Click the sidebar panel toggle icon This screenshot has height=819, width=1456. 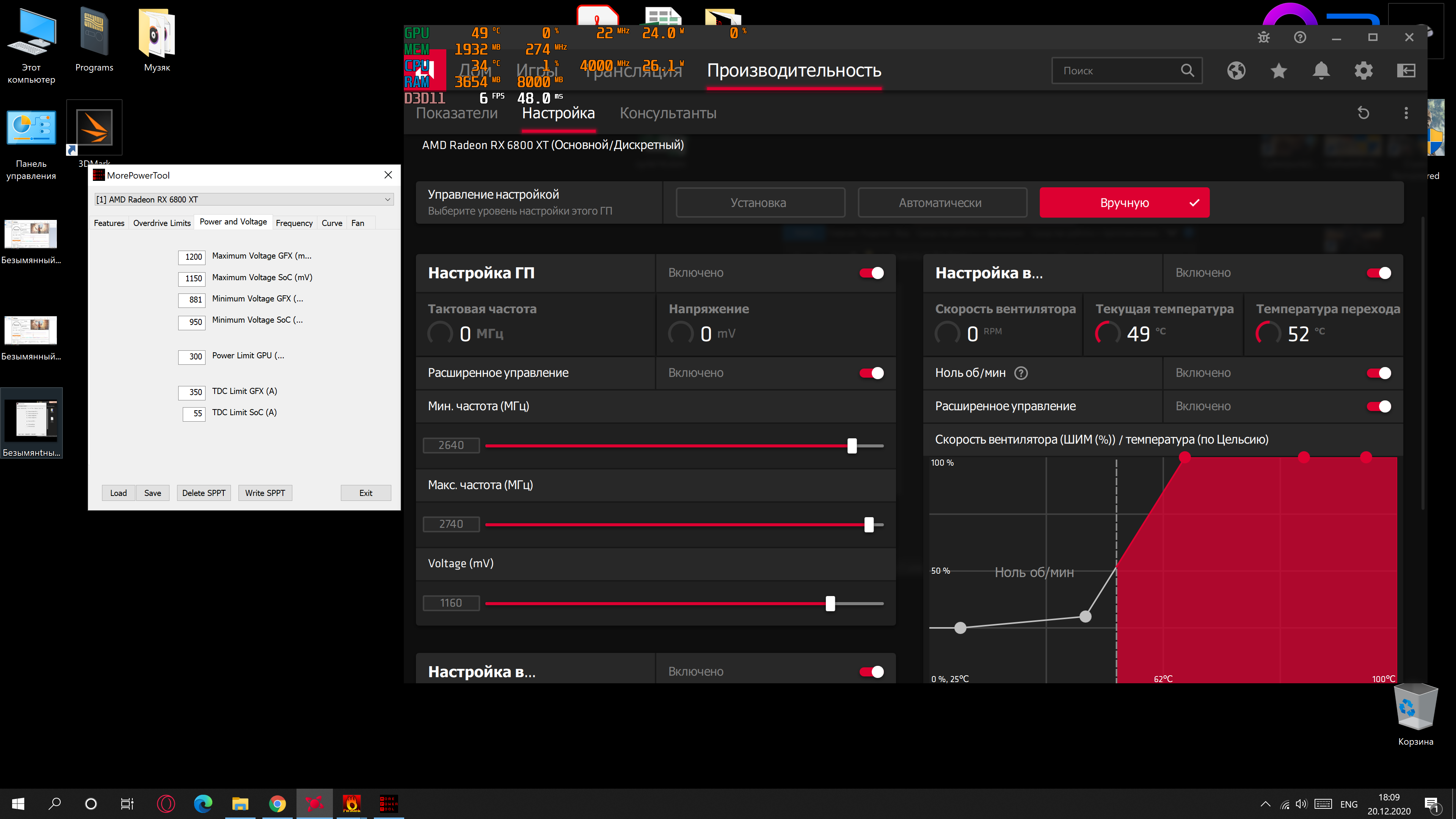coord(1406,71)
